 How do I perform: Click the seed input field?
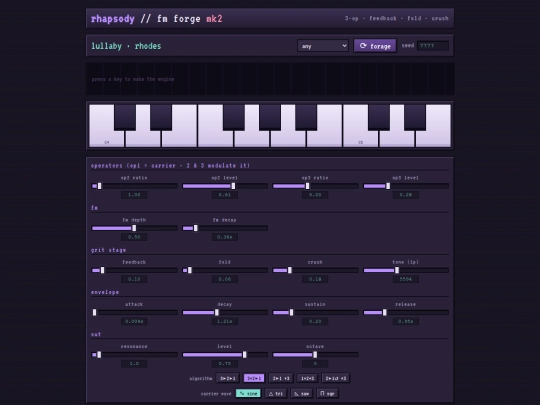coord(433,46)
